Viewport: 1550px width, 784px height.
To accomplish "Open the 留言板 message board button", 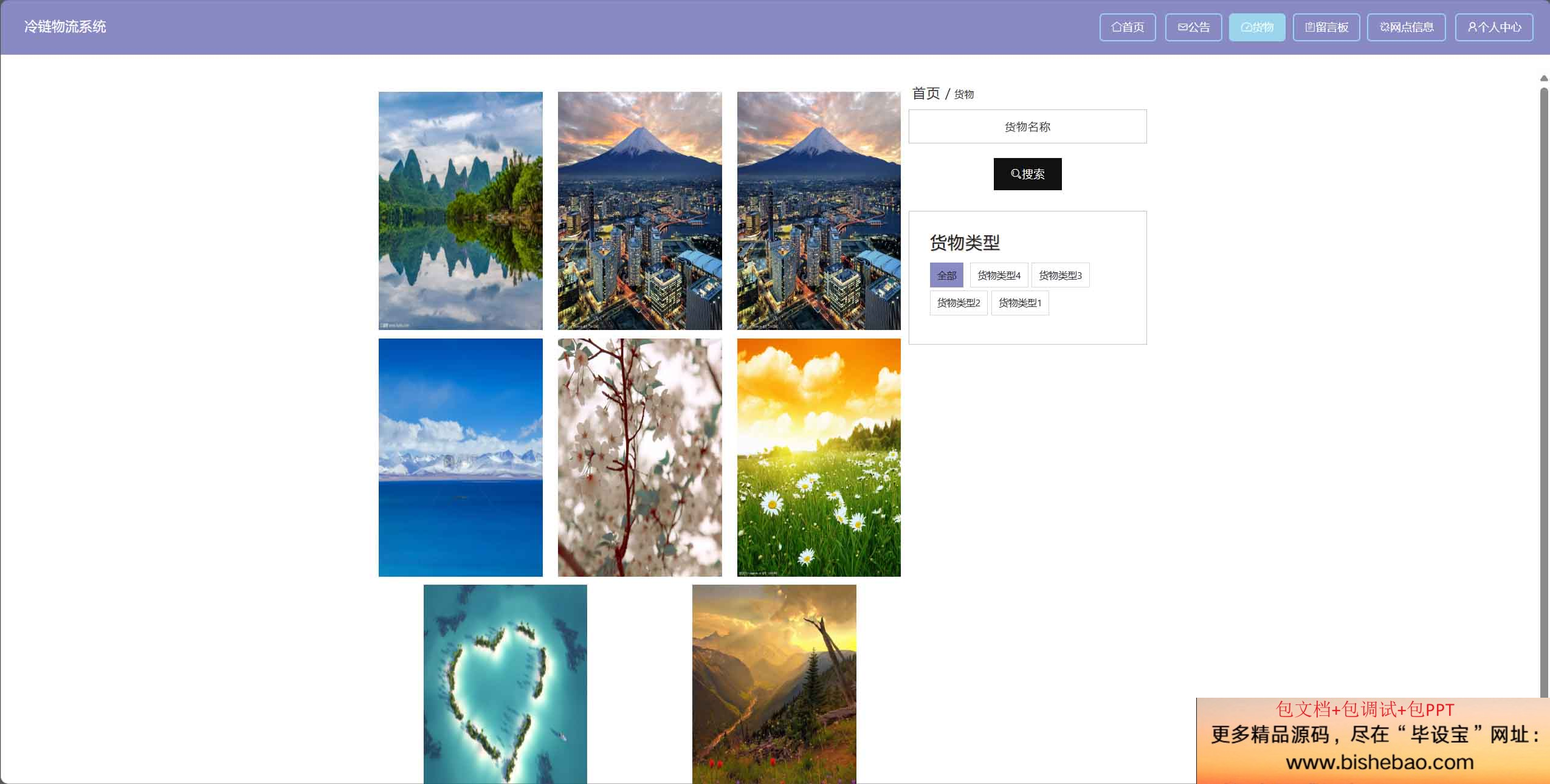I will coord(1326,27).
